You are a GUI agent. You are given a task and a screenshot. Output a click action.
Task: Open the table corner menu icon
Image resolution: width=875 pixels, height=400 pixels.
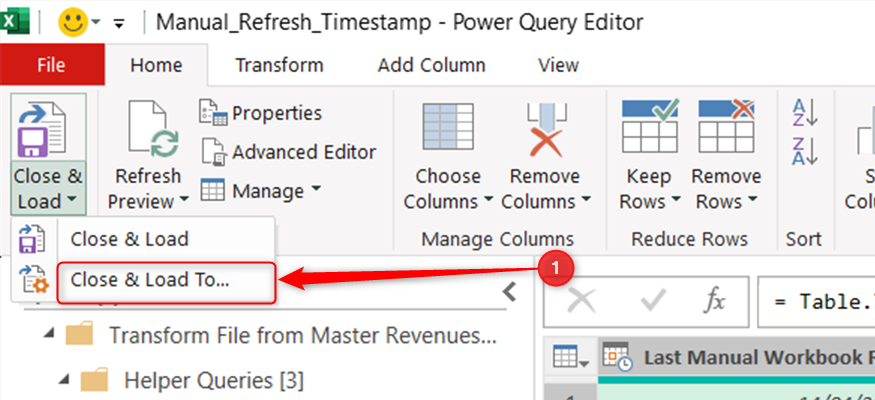click(571, 357)
